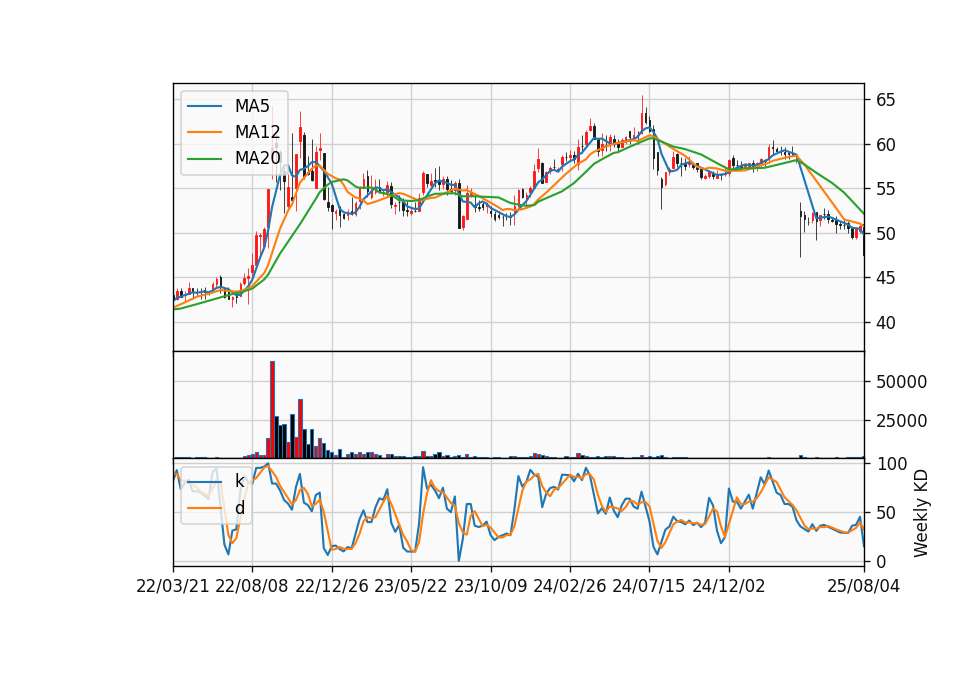The width and height of the screenshot is (960, 690).
Task: Click the 24/02/26 date label
Action: (x=570, y=586)
